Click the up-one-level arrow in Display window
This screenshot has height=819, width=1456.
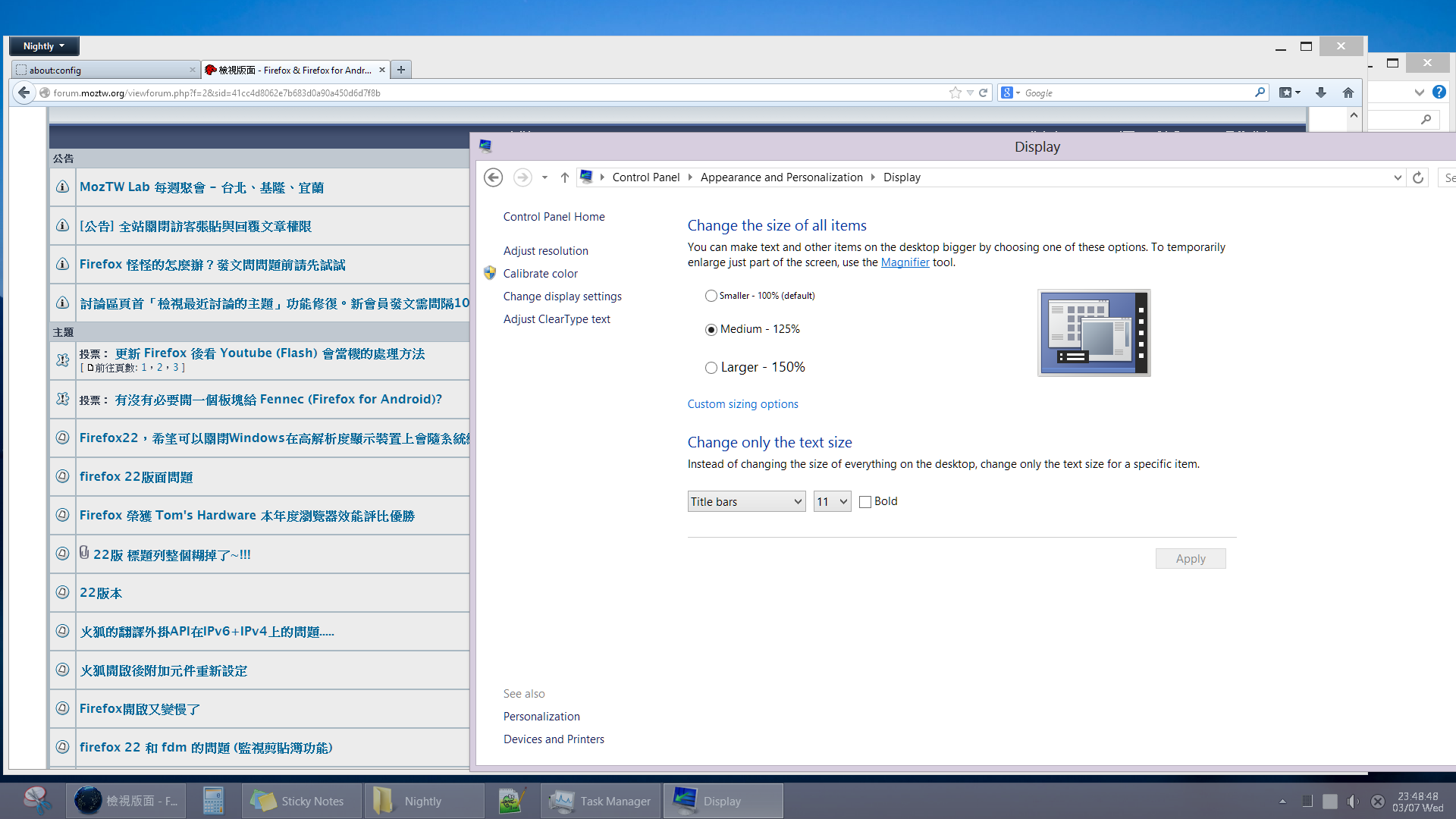pos(564,177)
